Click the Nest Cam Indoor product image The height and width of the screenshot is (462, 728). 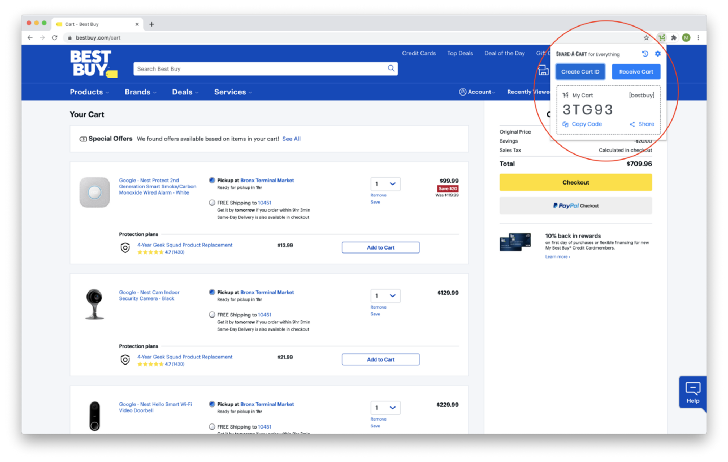click(95, 304)
